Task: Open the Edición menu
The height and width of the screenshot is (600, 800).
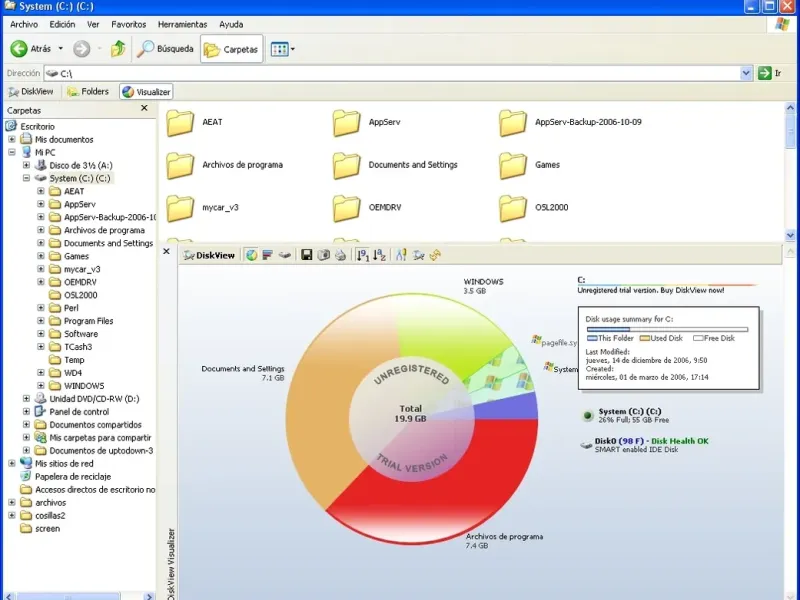Action: 62,24
